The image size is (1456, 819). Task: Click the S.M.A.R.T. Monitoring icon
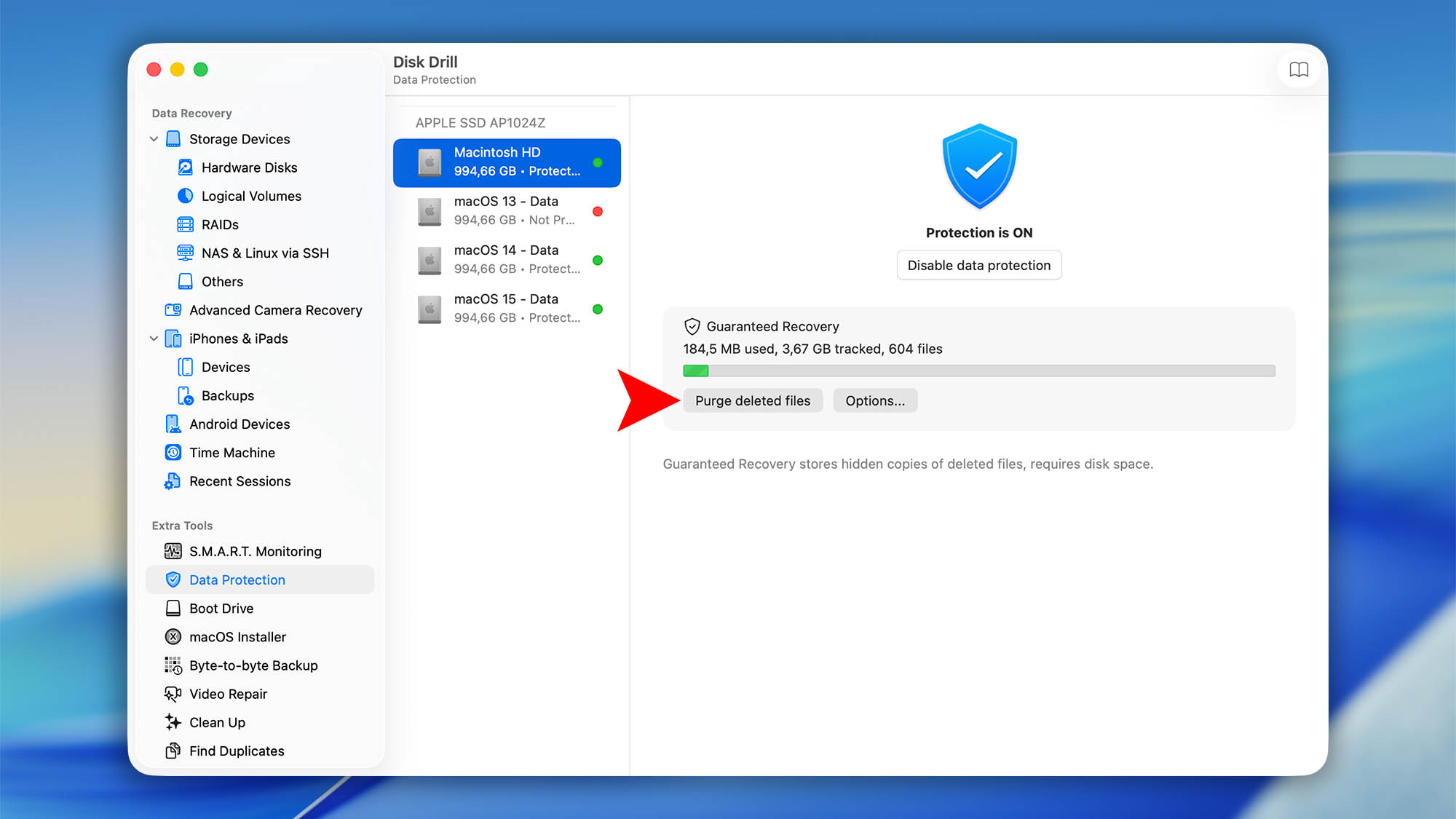click(x=173, y=551)
